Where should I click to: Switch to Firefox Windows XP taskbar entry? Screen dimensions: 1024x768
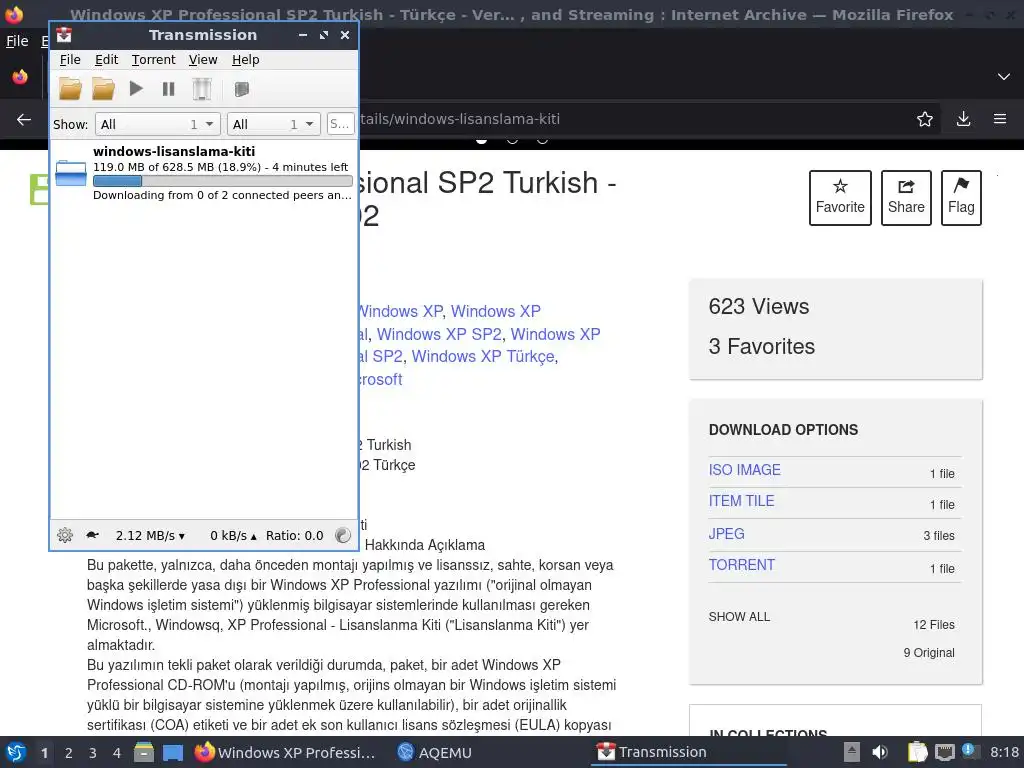tap(285, 752)
